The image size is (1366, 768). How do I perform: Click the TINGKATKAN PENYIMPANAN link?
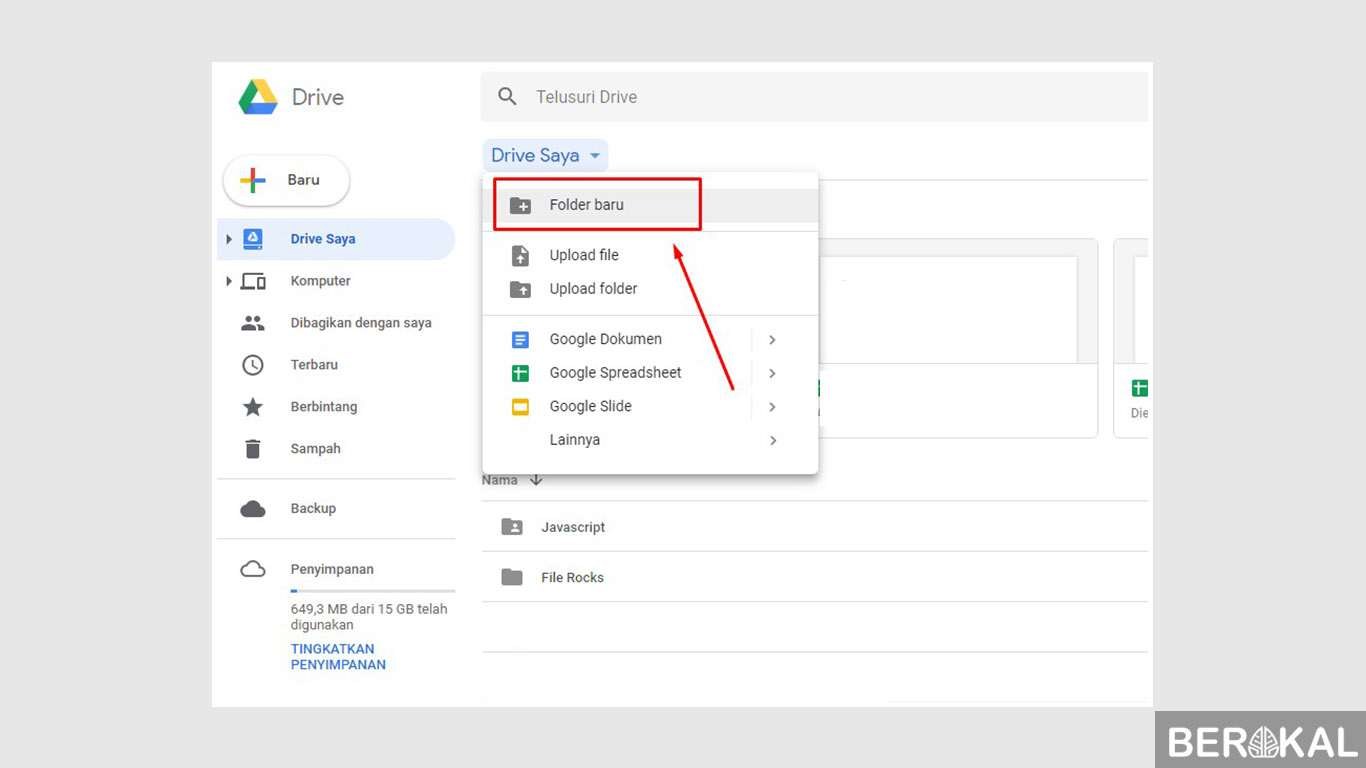[338, 657]
